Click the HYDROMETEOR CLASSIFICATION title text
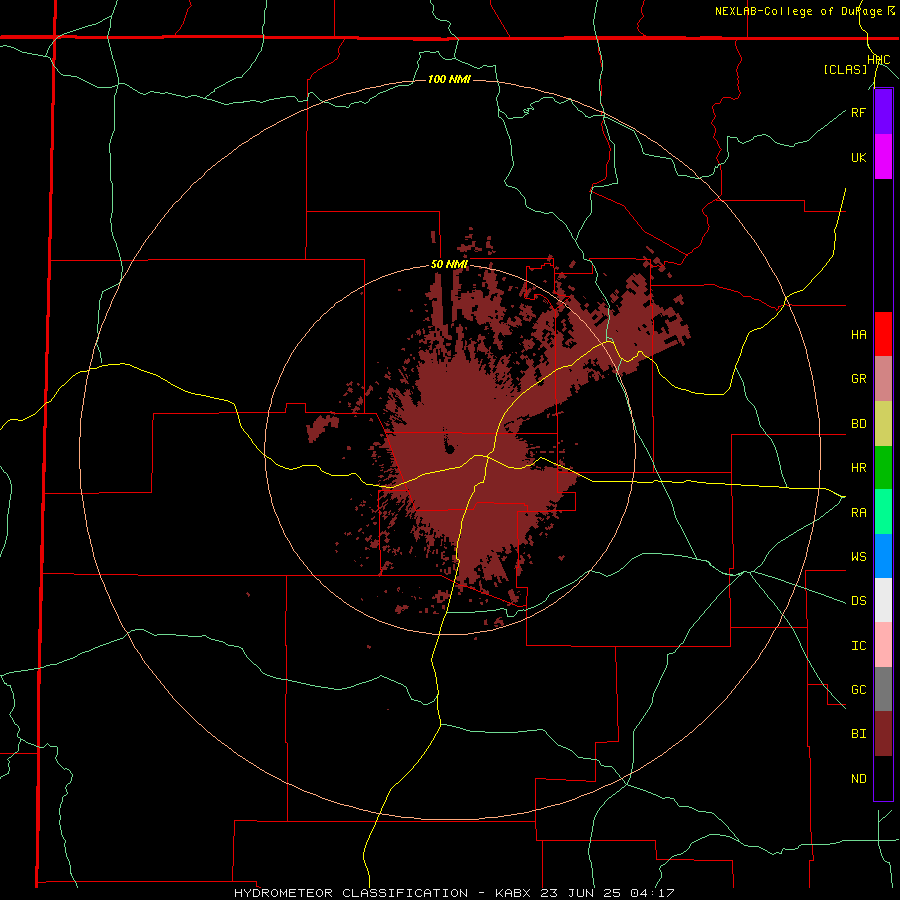This screenshot has width=900, height=900. pyautogui.click(x=351, y=893)
